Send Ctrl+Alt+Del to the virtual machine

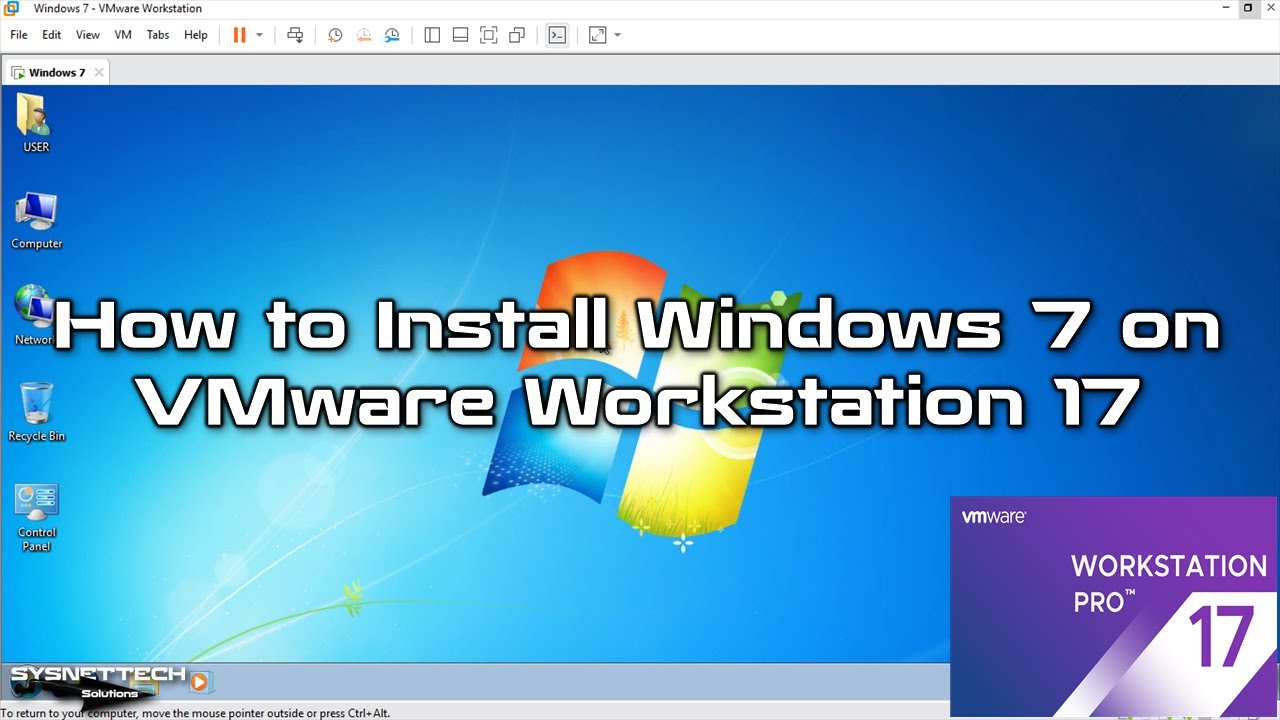pyautogui.click(x=295, y=35)
